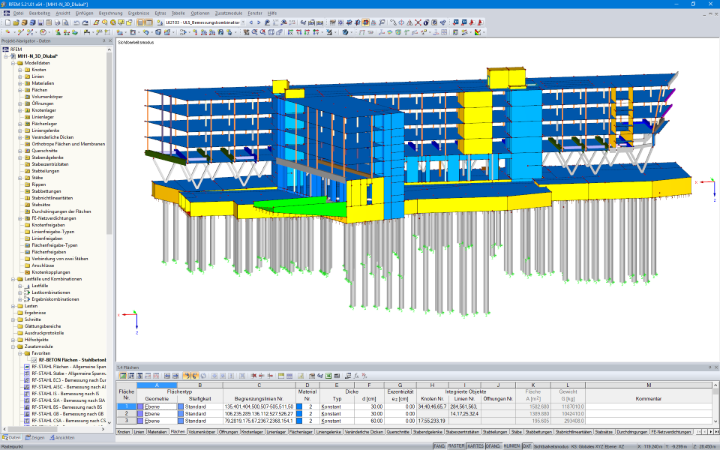Collapse the Favoriten tree node
Screen dimensions: 720x450
point(20,353)
